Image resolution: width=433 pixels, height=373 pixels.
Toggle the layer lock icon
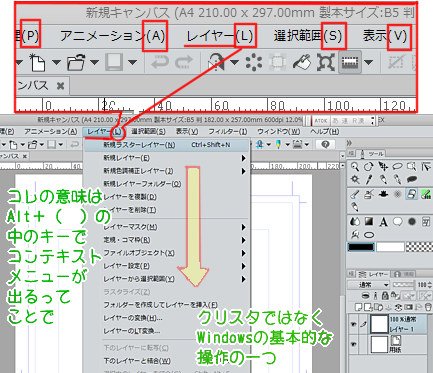(385, 295)
